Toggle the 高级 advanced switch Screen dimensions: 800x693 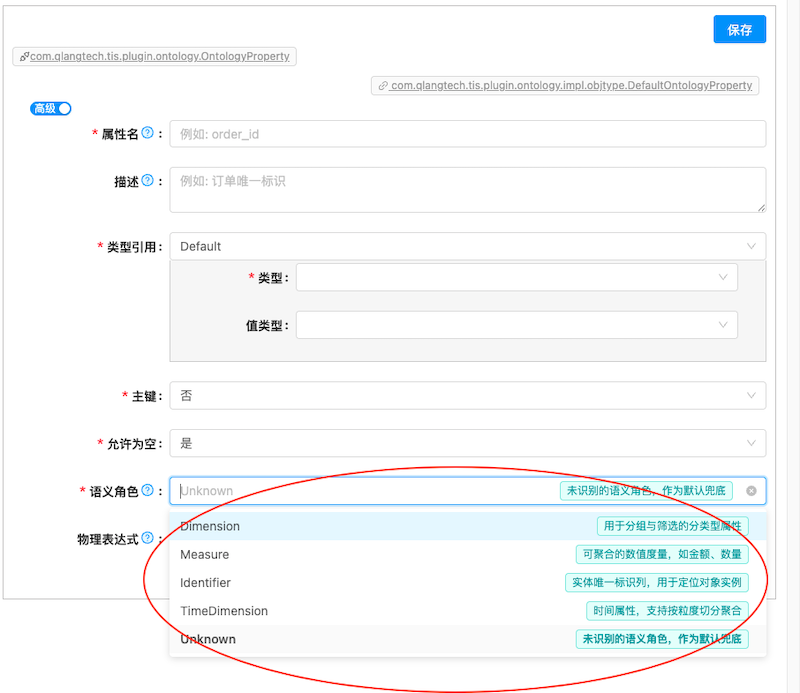(x=51, y=109)
